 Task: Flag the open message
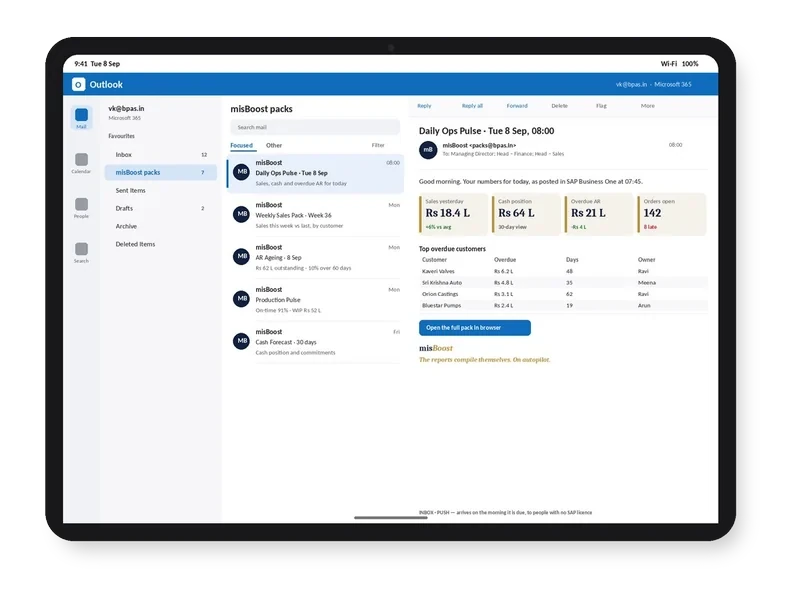(601, 106)
